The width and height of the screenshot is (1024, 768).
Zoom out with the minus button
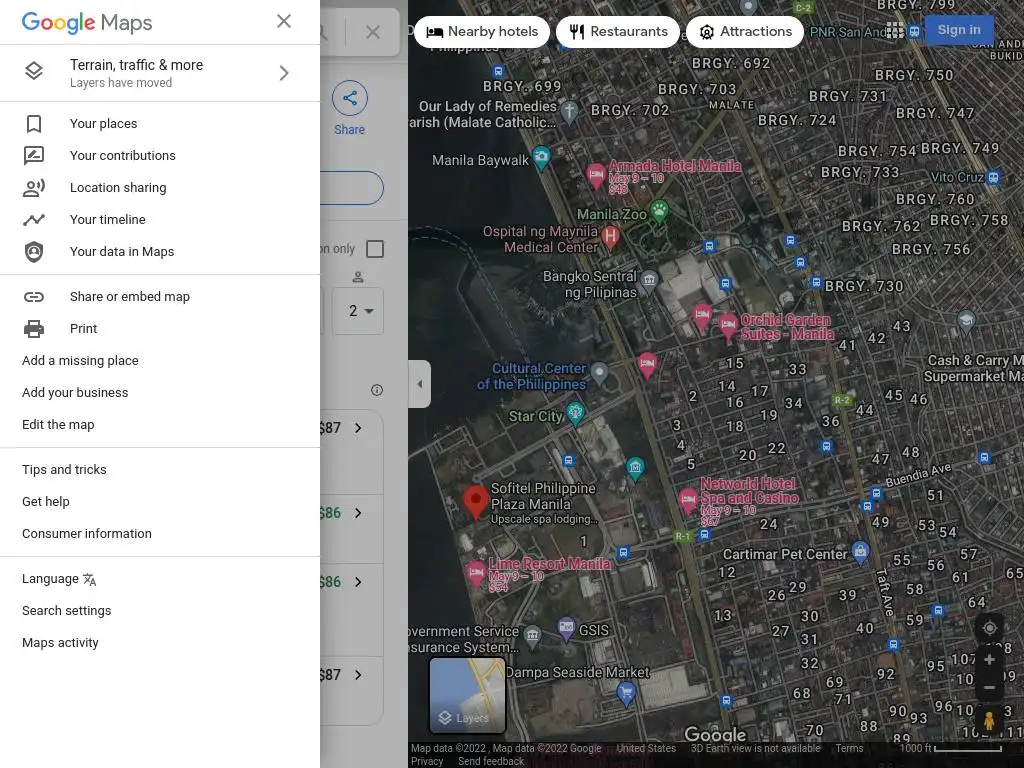(x=989, y=688)
